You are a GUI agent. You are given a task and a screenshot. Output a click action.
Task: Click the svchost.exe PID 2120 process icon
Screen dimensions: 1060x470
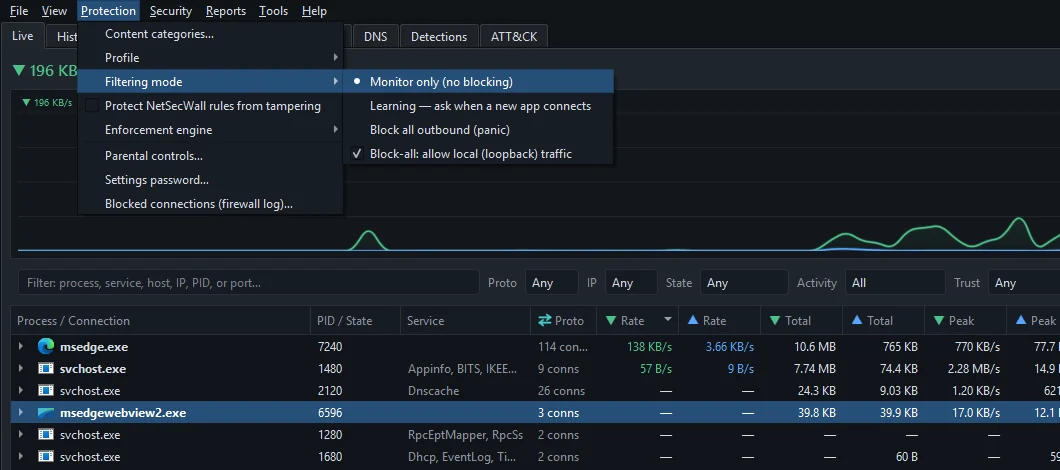point(45,391)
